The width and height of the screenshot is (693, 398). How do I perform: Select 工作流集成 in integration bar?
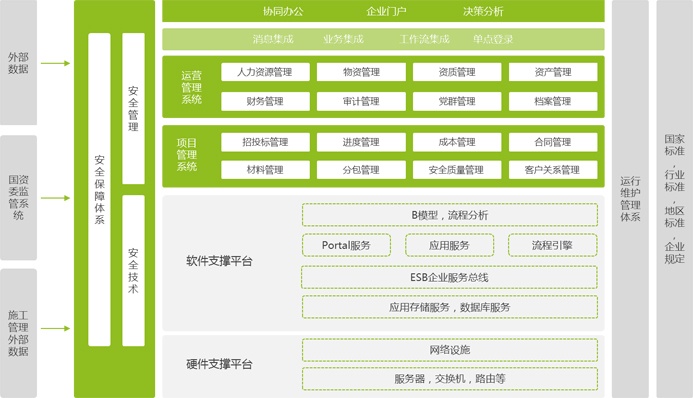pos(424,39)
